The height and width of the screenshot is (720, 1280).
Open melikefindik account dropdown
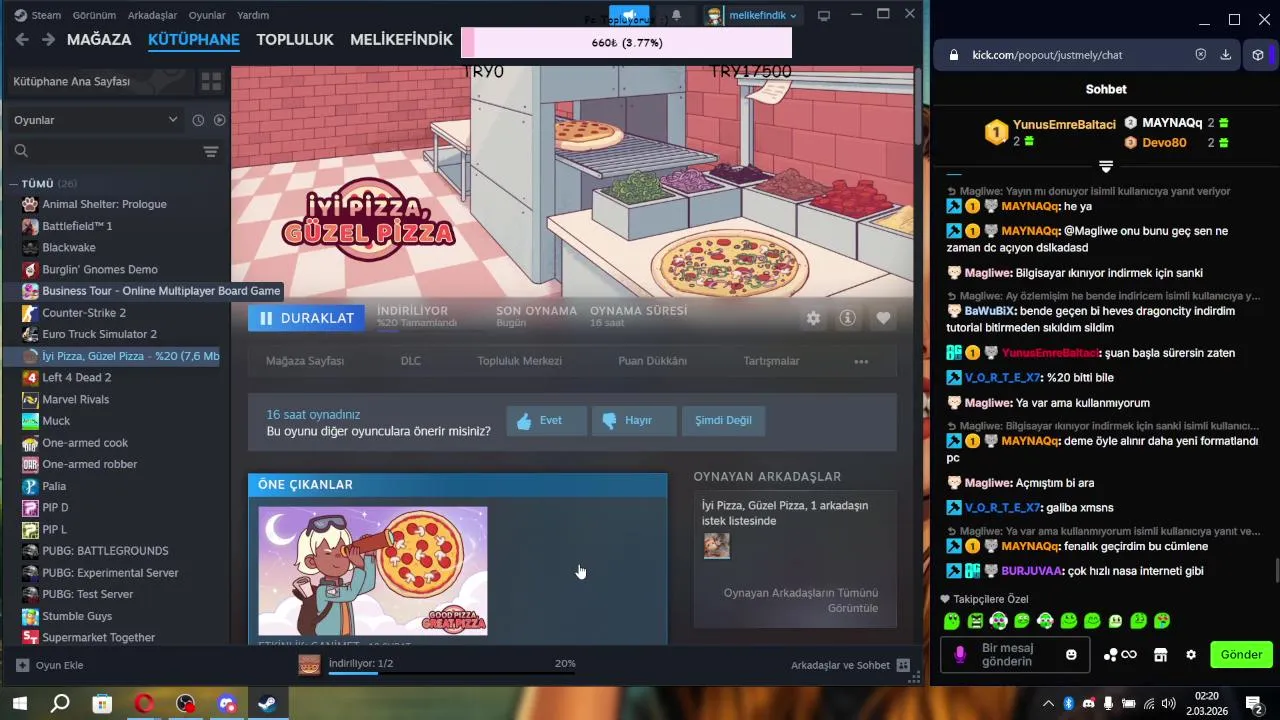click(x=751, y=15)
